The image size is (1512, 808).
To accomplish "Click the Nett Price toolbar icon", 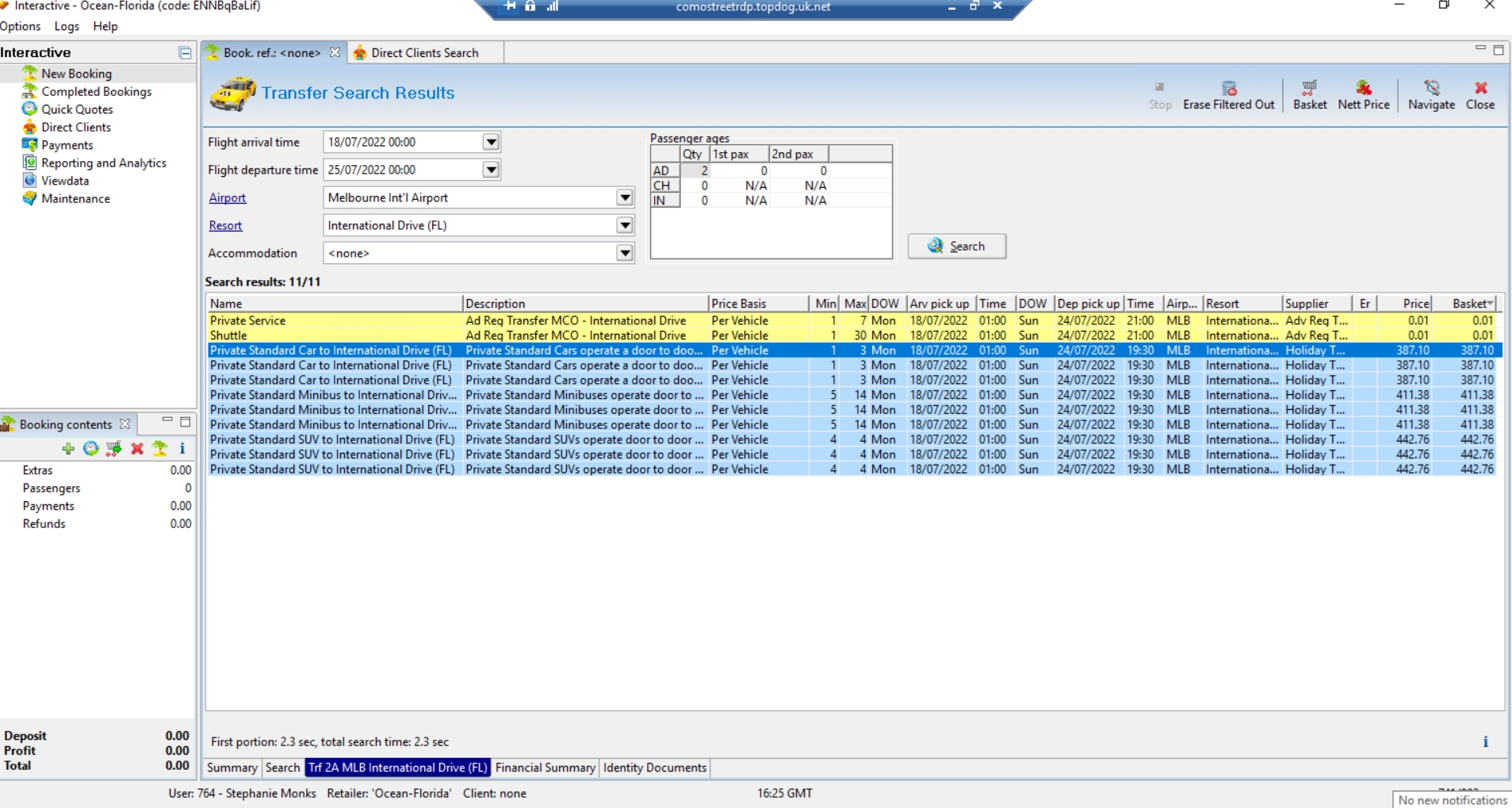I will pos(1363,89).
